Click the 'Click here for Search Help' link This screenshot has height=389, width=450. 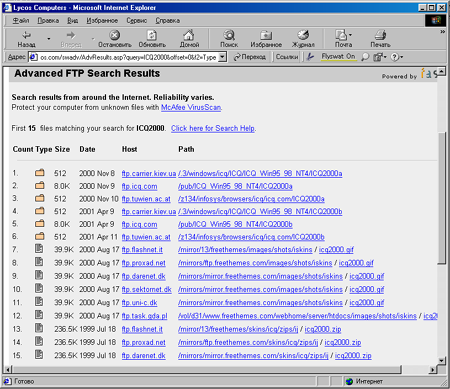click(213, 128)
